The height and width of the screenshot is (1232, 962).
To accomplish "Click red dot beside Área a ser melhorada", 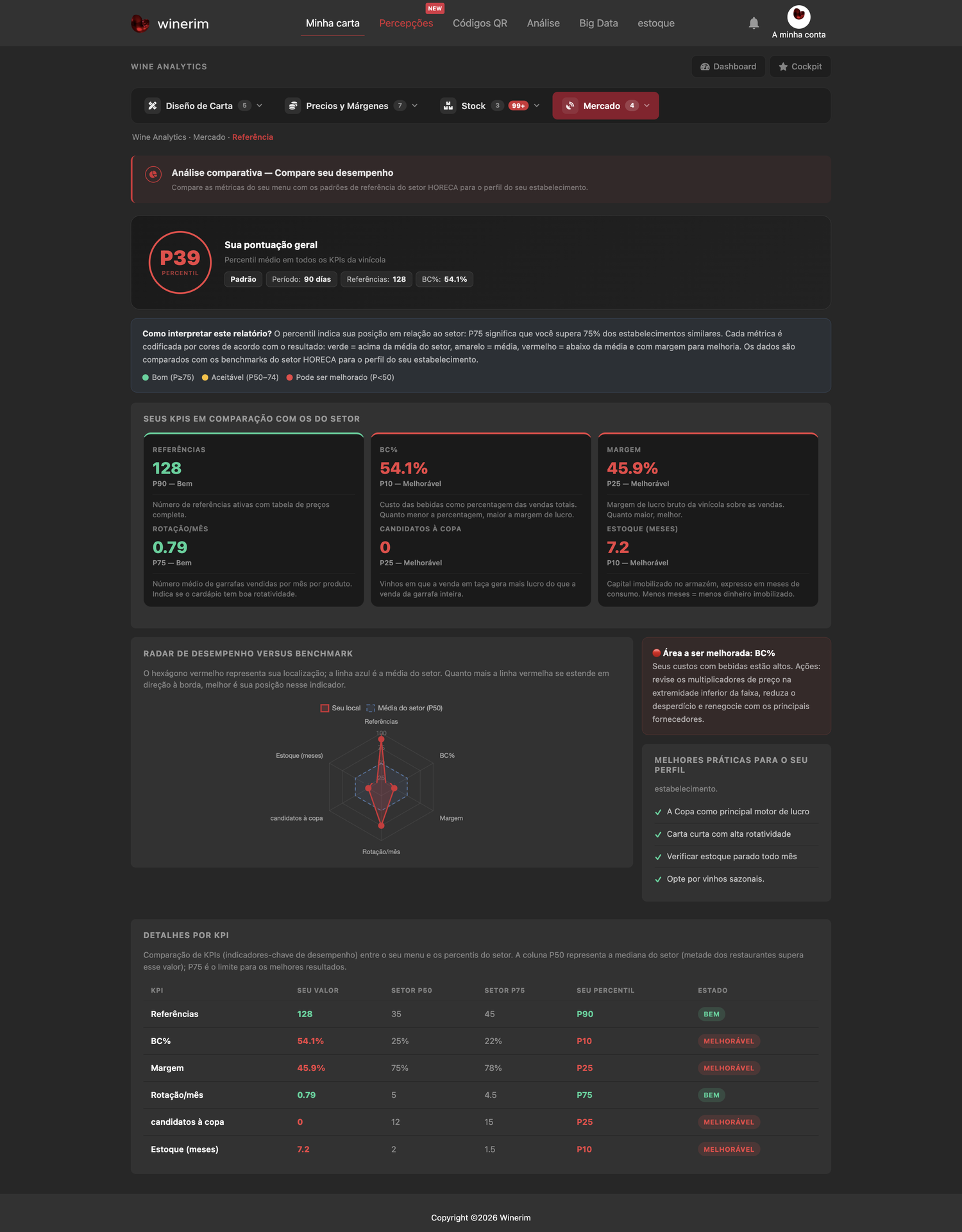I will [656, 653].
